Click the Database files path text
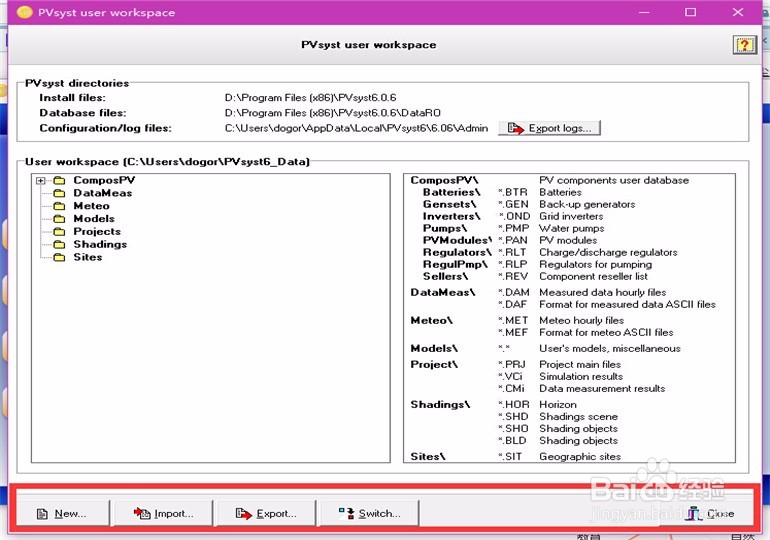The height and width of the screenshot is (540, 770). coord(332,113)
